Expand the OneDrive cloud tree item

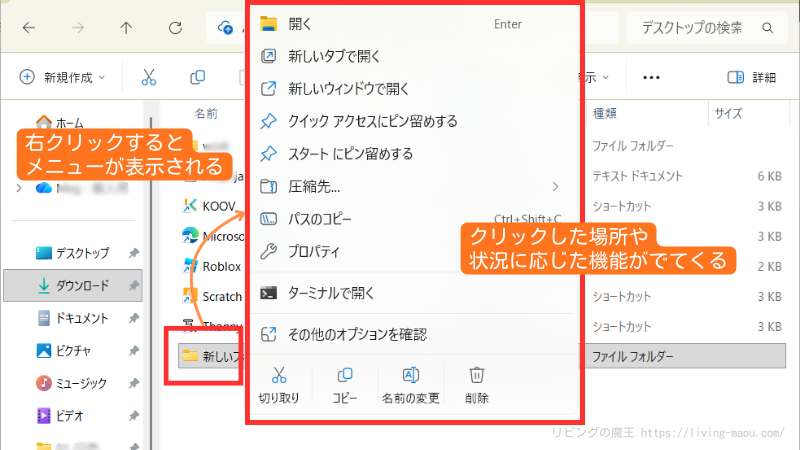[20, 187]
